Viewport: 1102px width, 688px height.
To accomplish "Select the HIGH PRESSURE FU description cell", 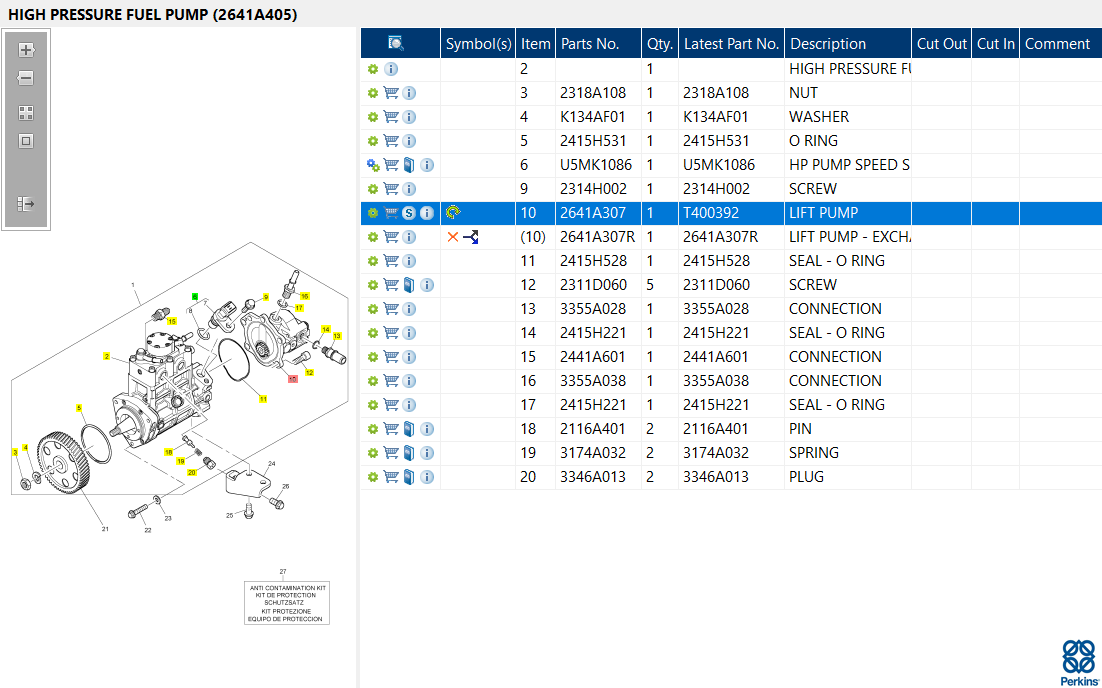I will (850, 69).
